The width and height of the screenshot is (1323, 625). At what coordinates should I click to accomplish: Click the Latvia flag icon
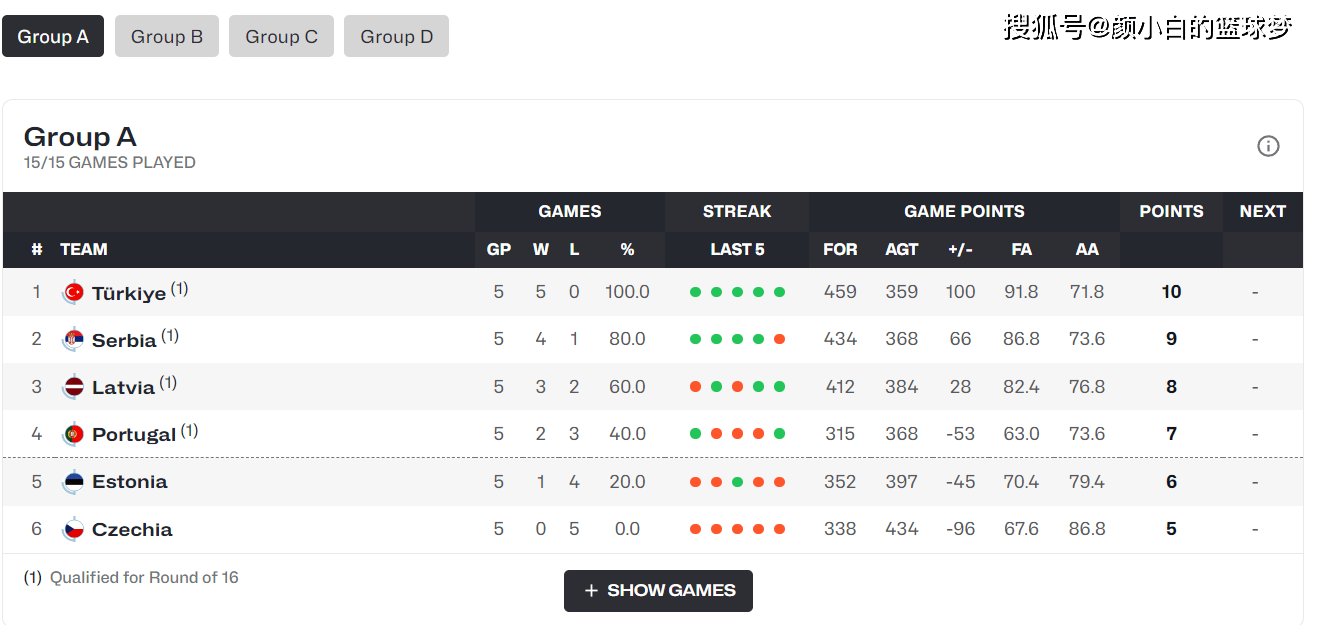73,387
